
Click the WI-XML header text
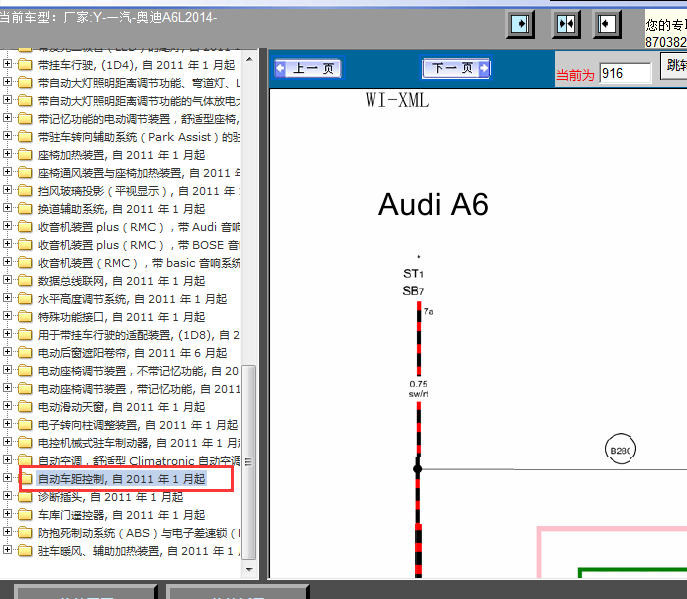point(397,100)
